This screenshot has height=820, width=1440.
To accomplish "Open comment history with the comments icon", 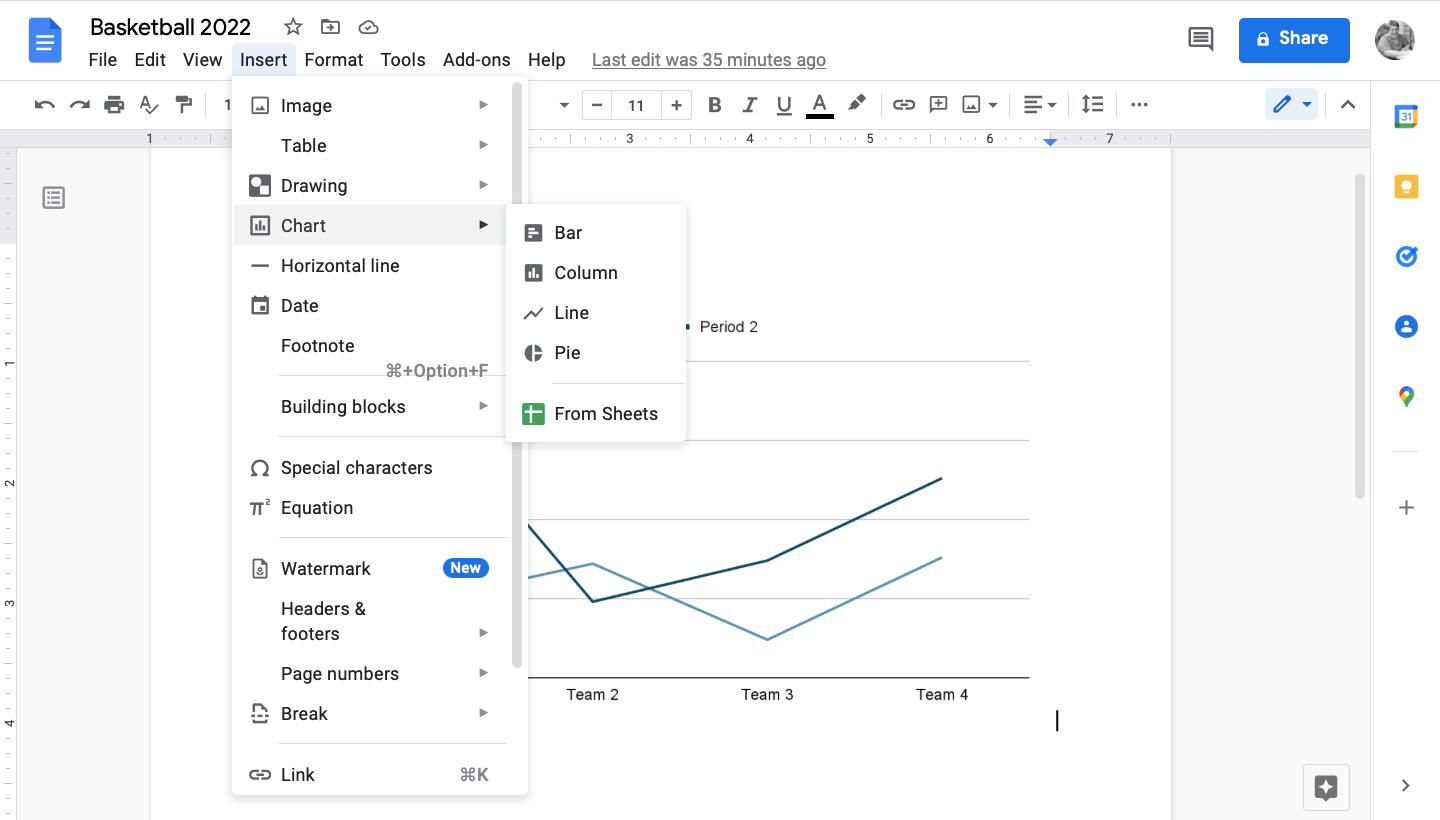I will pos(1201,38).
